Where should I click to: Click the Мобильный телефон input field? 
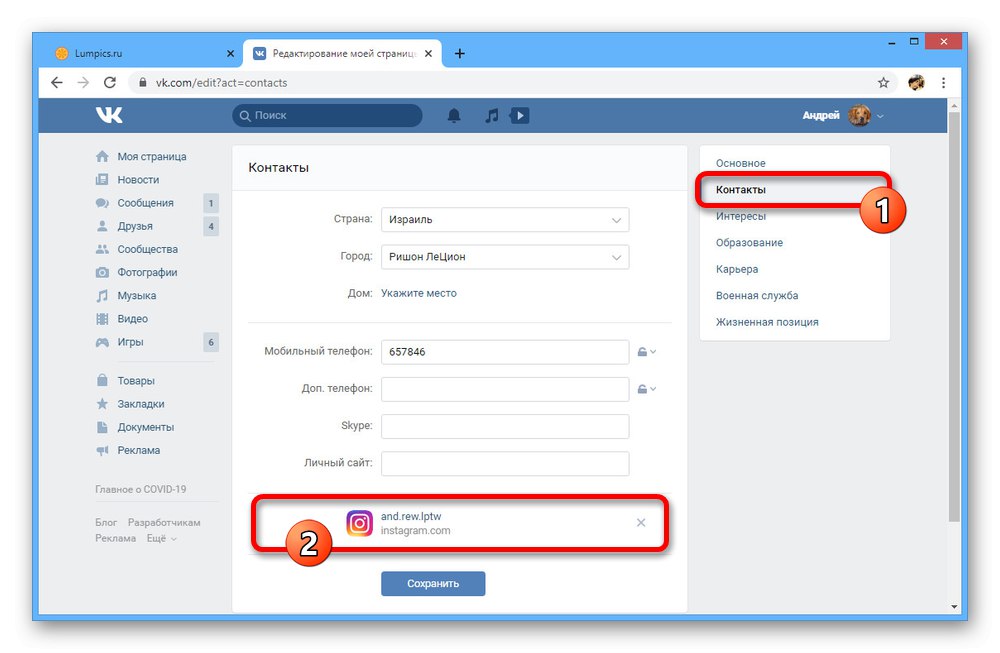505,352
